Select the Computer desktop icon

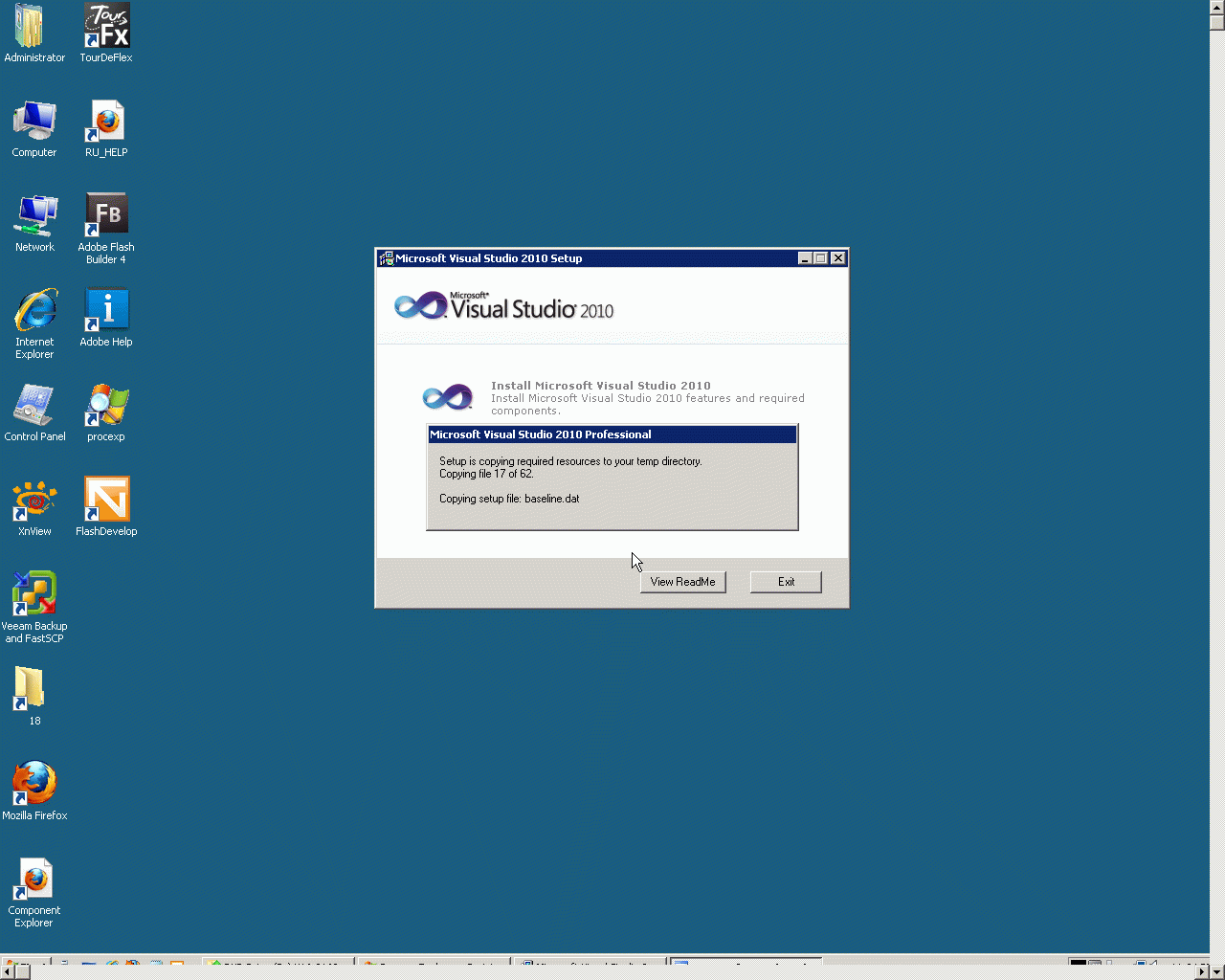coord(34,128)
